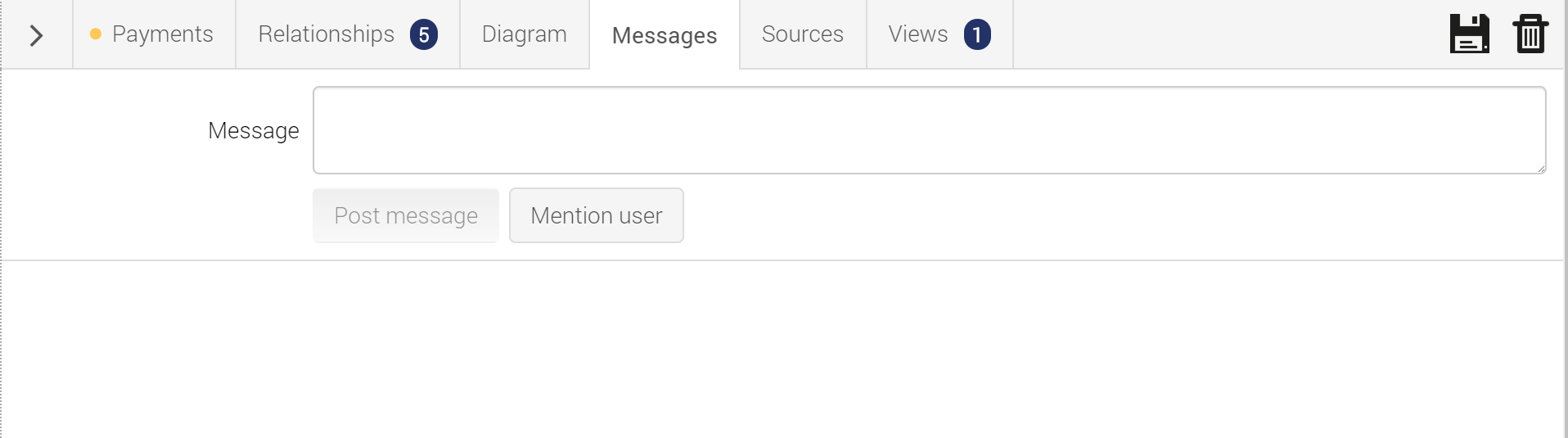1568x438 pixels.
Task: Click the orange dot on Payments tab
Action: [96, 34]
